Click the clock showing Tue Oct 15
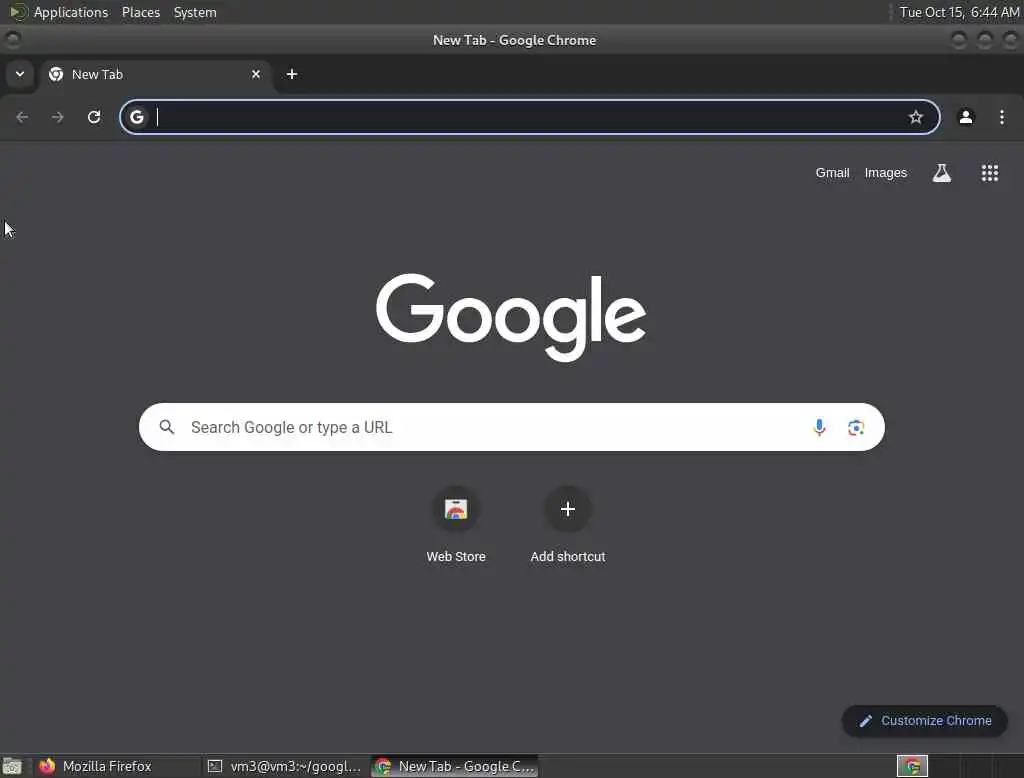1024x778 pixels. (x=959, y=12)
